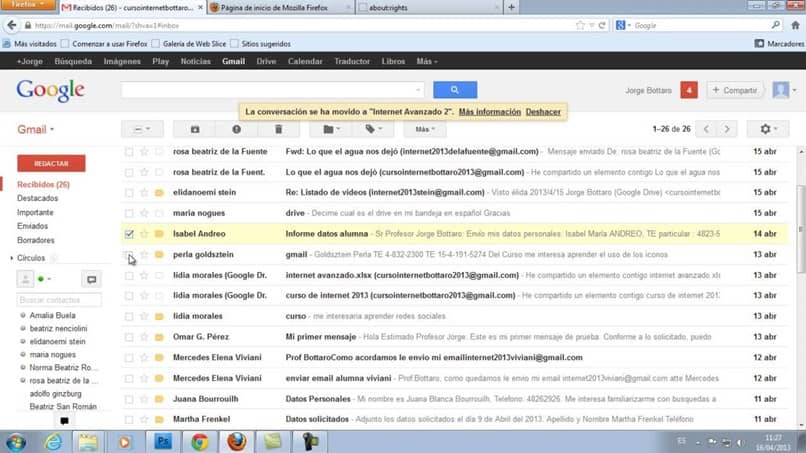Click the archive icon in the mail toolbar
Screen dimensions: 806x453
point(195,129)
